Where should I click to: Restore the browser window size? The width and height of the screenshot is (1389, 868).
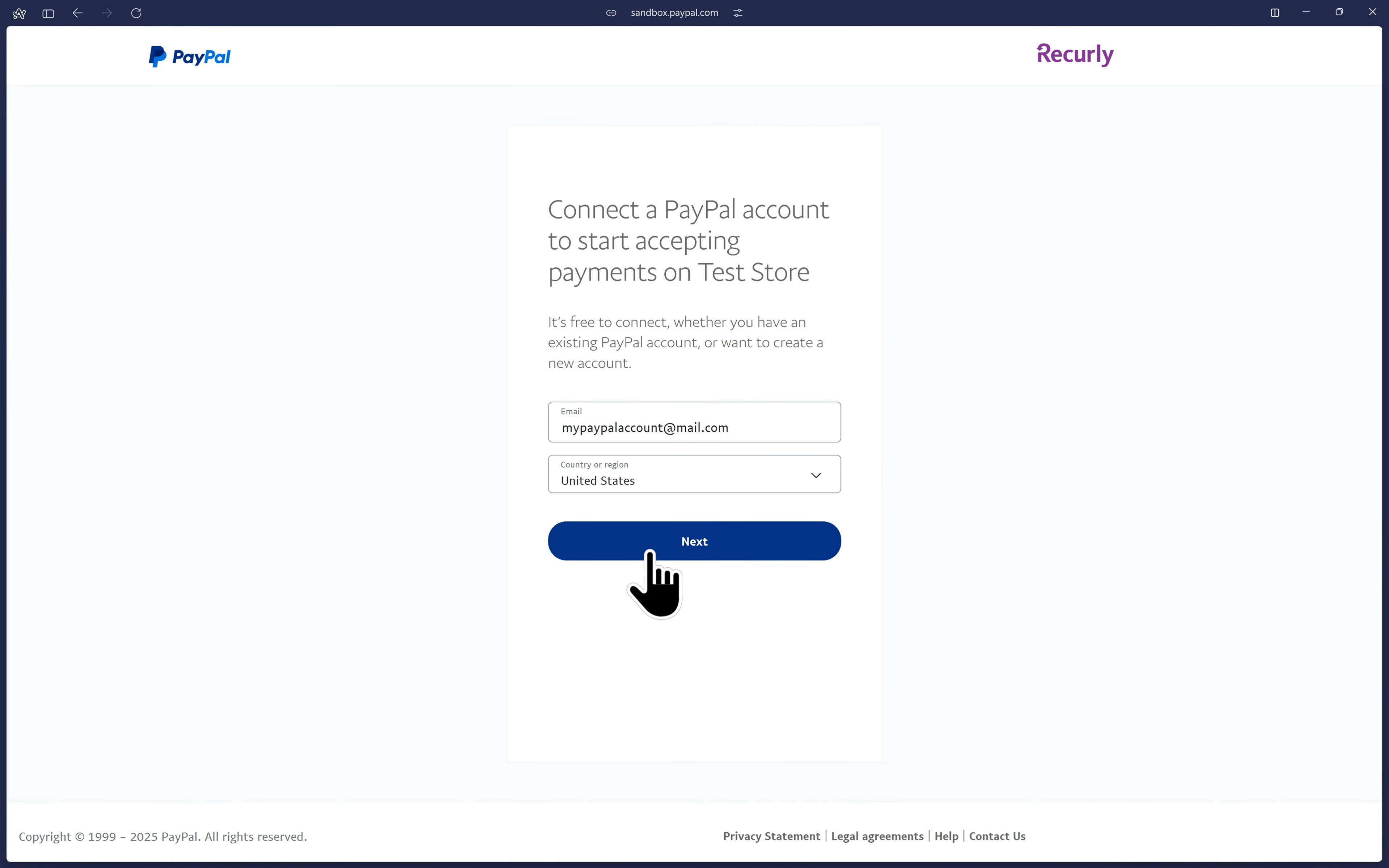coord(1339,12)
